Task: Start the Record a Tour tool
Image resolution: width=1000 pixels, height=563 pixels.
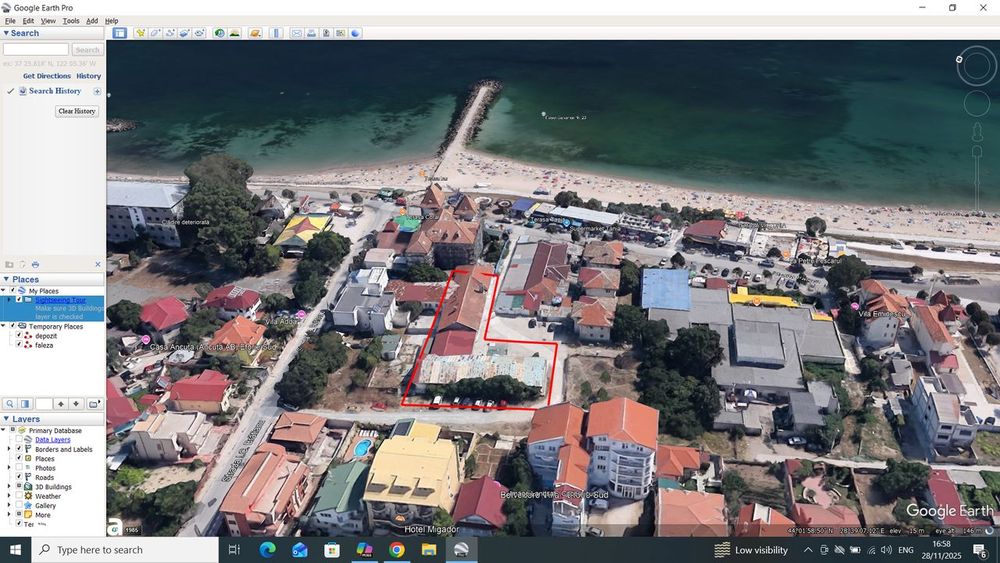Action: click(199, 33)
